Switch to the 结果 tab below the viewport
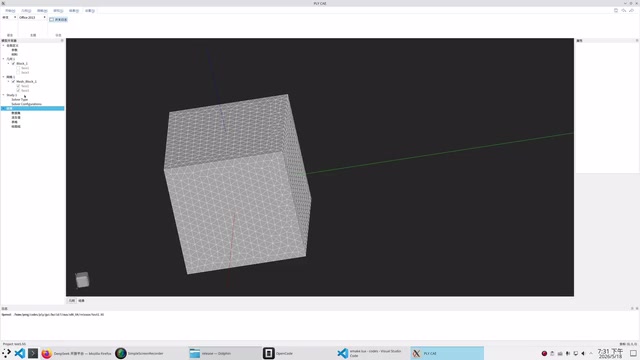 coord(81,301)
